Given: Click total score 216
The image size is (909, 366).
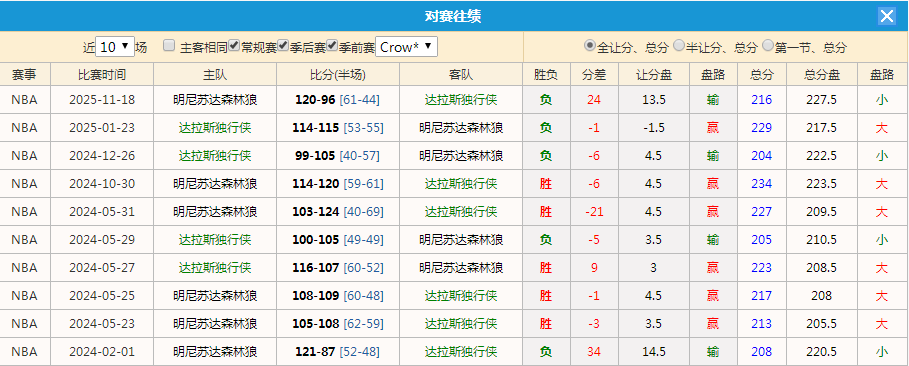Looking at the screenshot, I should click(762, 100).
